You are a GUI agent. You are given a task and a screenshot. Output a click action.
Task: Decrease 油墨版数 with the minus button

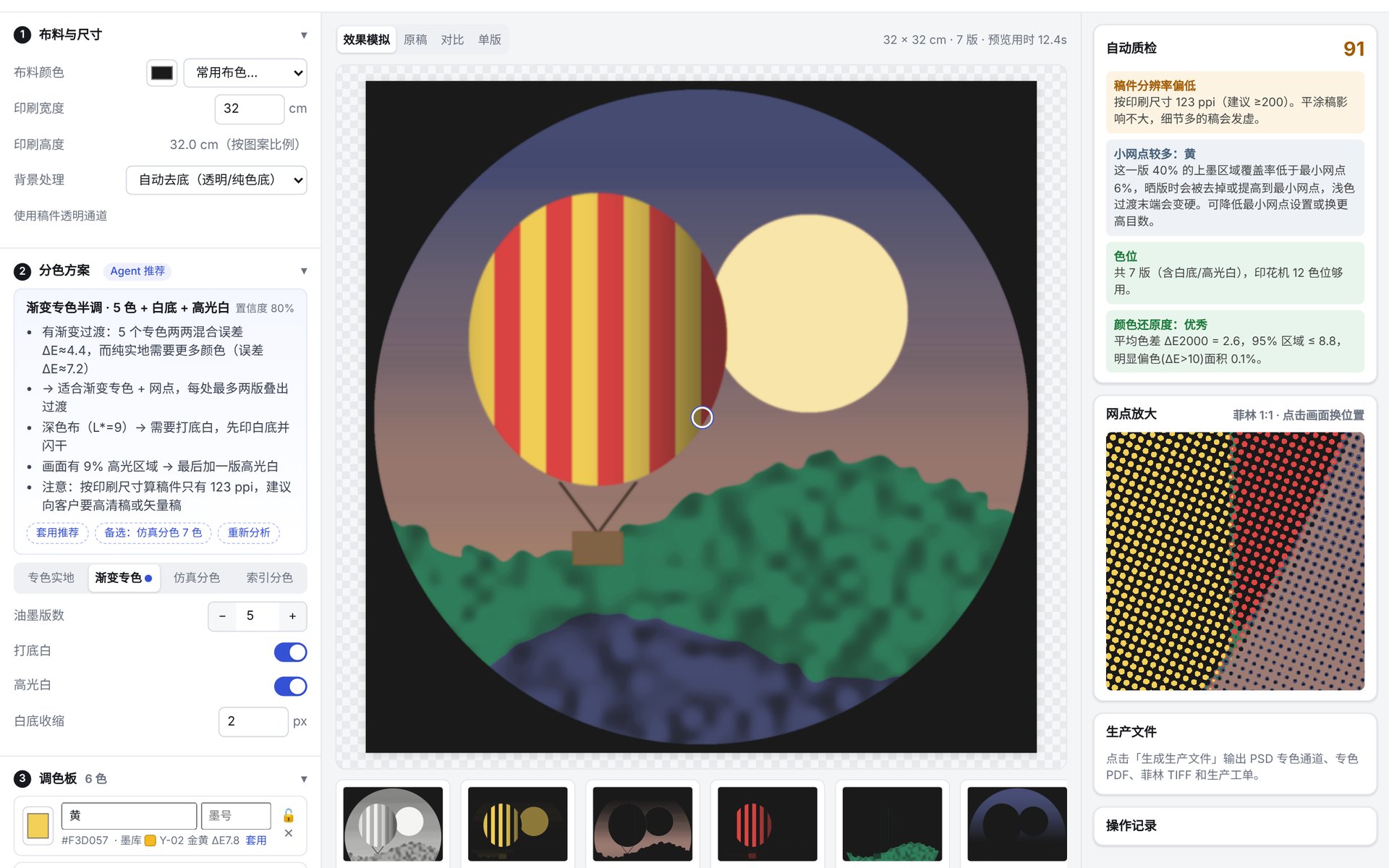[x=222, y=616]
